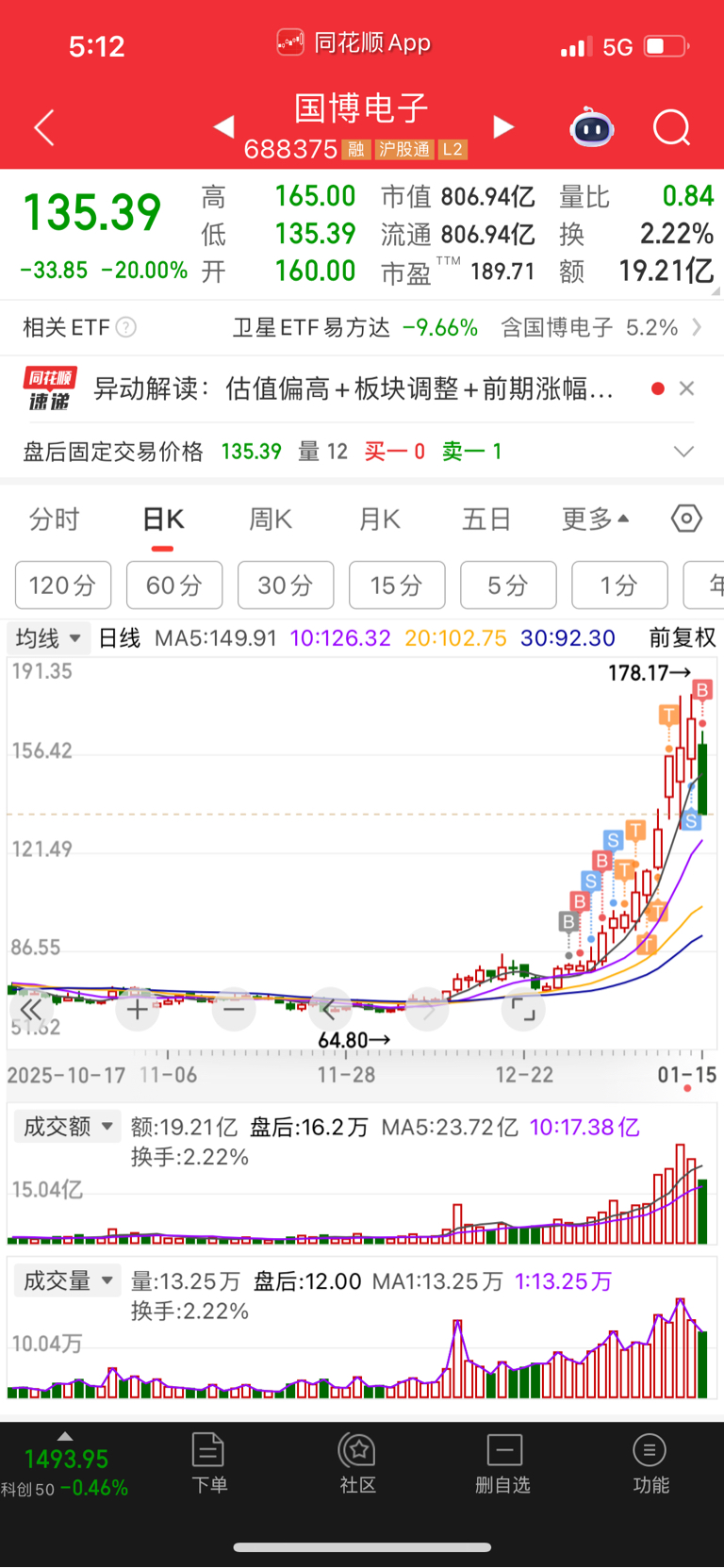Select 15分 period button
The height and width of the screenshot is (1568, 724).
pyautogui.click(x=397, y=586)
